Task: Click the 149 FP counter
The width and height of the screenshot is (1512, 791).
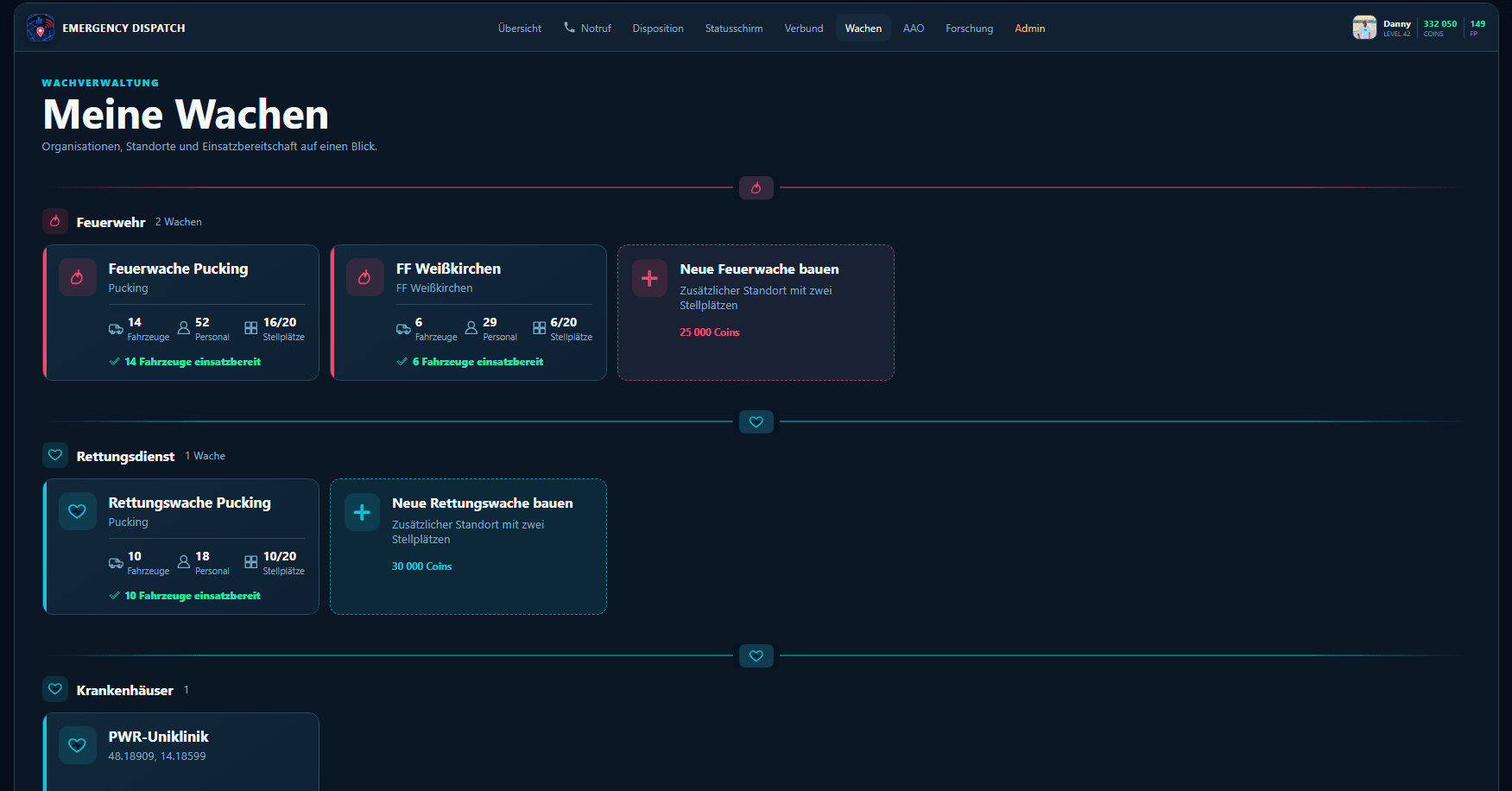Action: click(x=1477, y=28)
